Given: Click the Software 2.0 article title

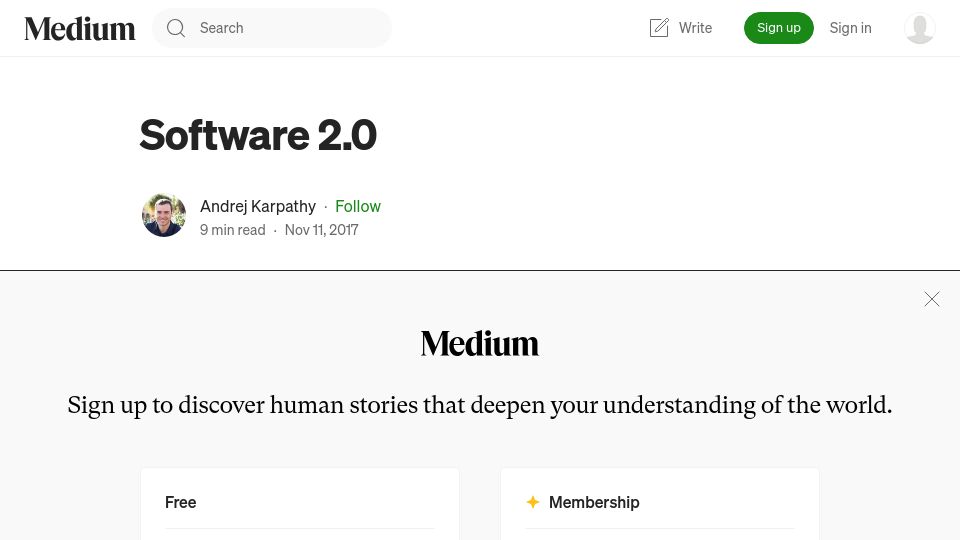Looking at the screenshot, I should (x=258, y=135).
